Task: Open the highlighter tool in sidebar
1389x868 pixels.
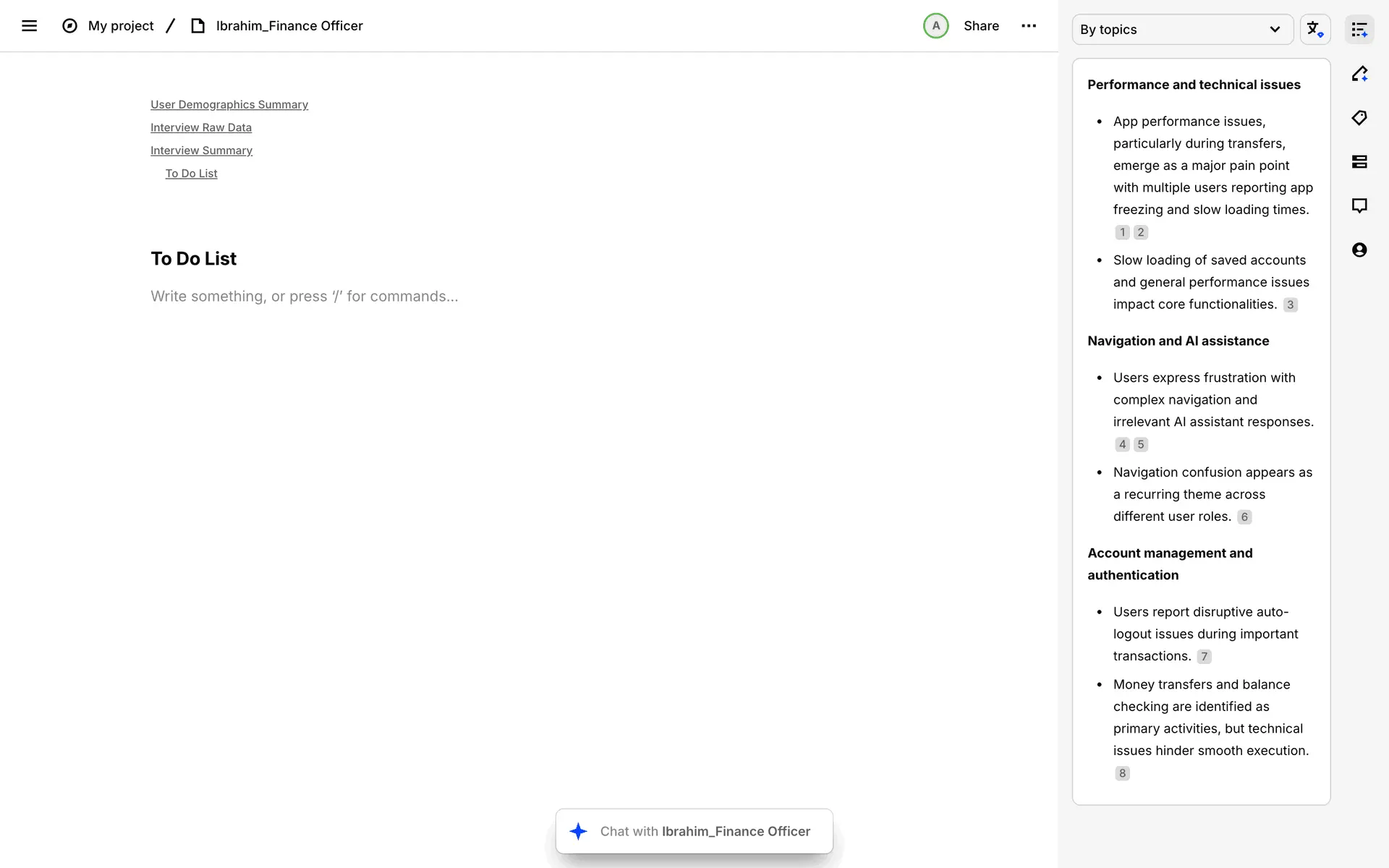Action: click(x=1359, y=74)
